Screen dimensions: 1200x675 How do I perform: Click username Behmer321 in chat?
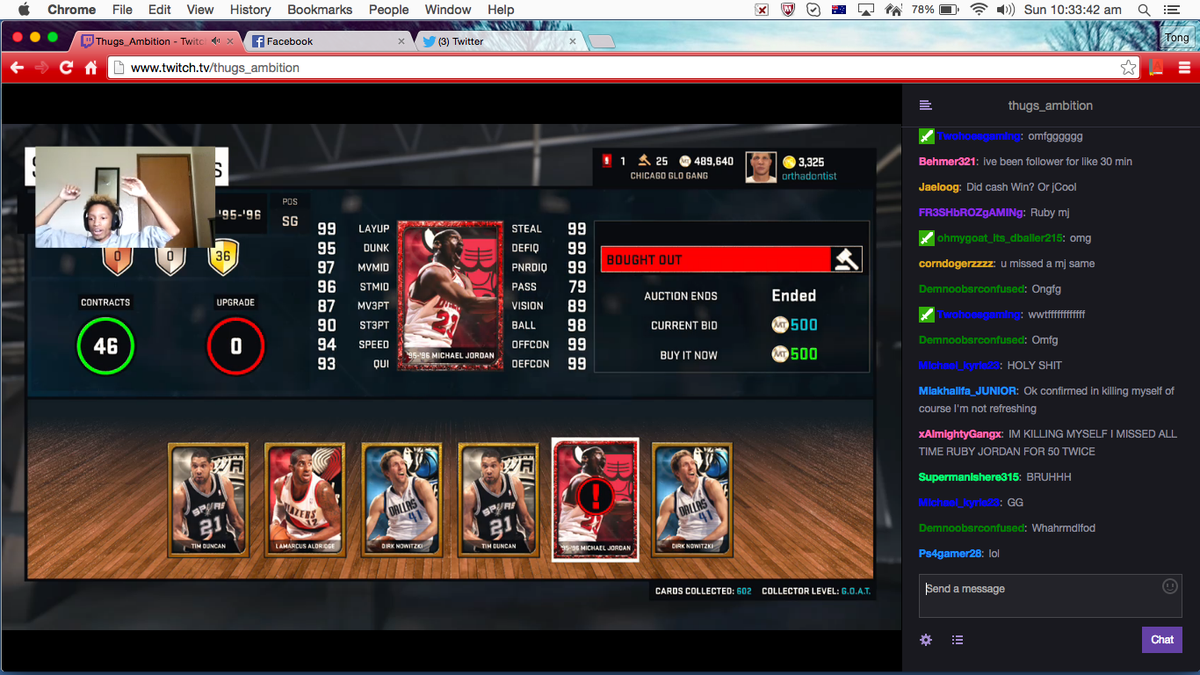point(947,161)
